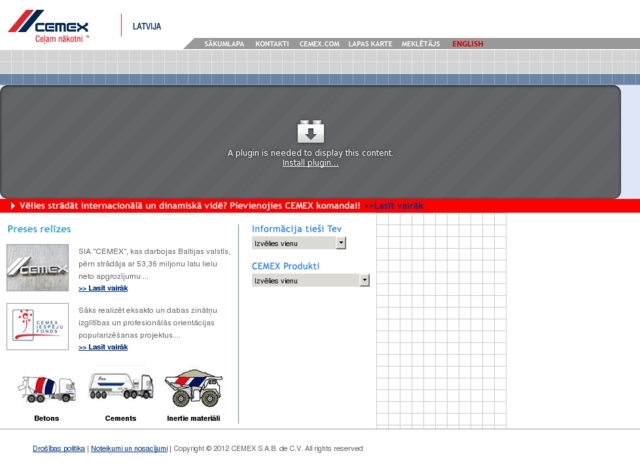Expand the Informācija tieši Tev dropdown

(298, 243)
